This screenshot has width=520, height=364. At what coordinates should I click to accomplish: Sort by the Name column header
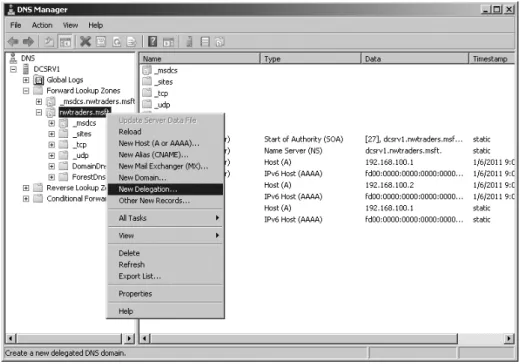tap(200, 59)
